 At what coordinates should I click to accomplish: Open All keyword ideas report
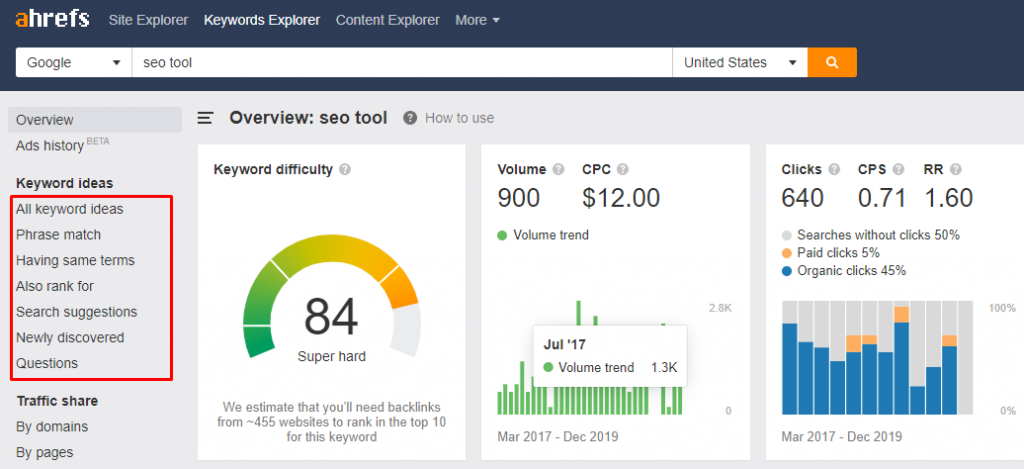coord(70,209)
